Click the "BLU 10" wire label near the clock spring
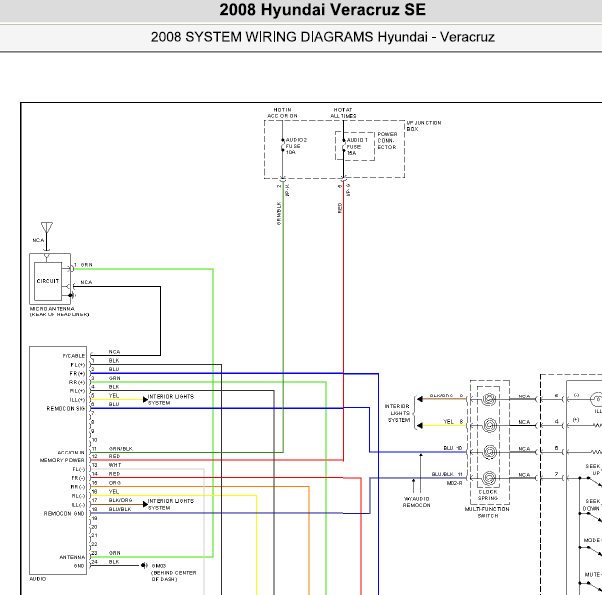Image resolution: width=602 pixels, height=595 pixels. point(453,448)
